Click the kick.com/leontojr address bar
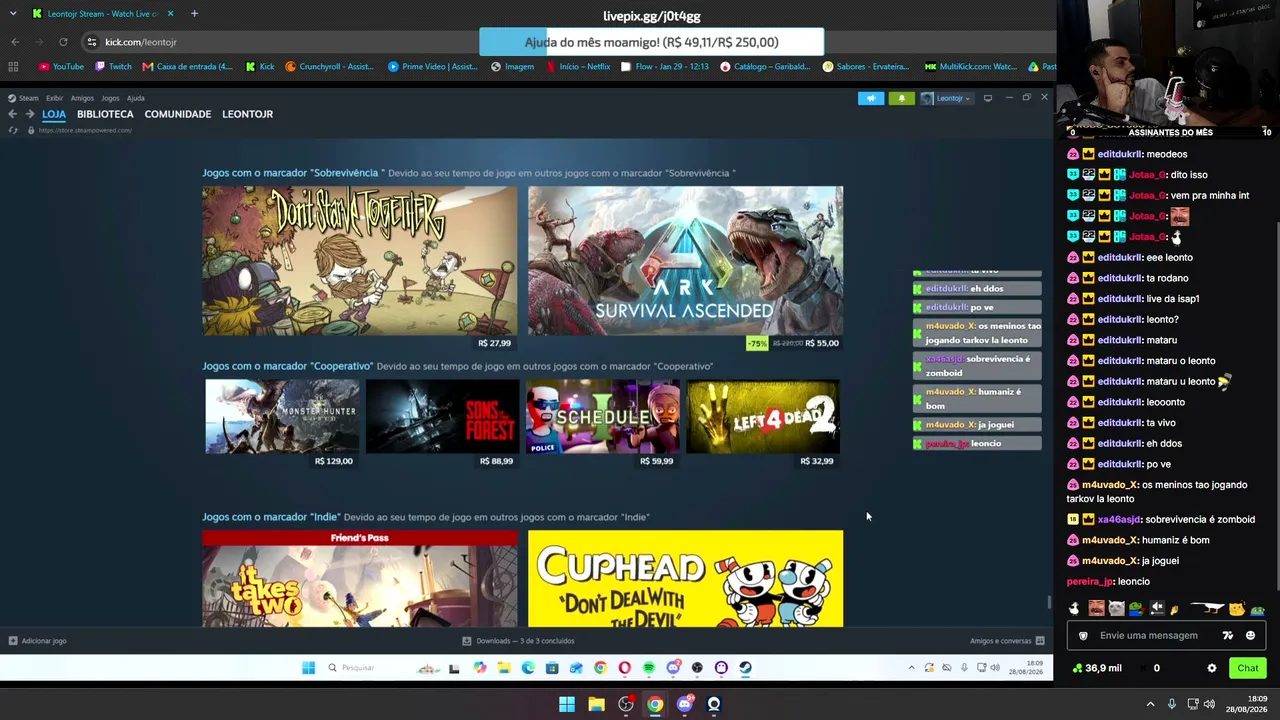 pos(140,42)
